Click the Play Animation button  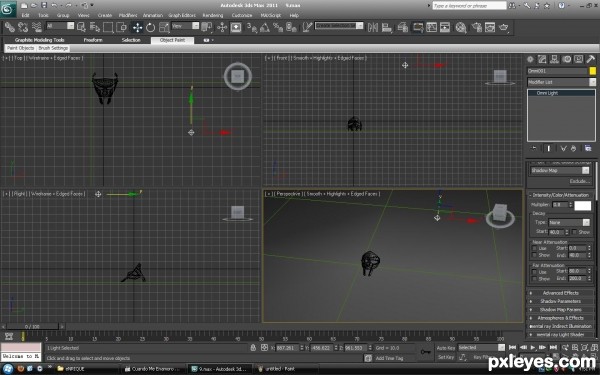pyautogui.click(x=533, y=347)
